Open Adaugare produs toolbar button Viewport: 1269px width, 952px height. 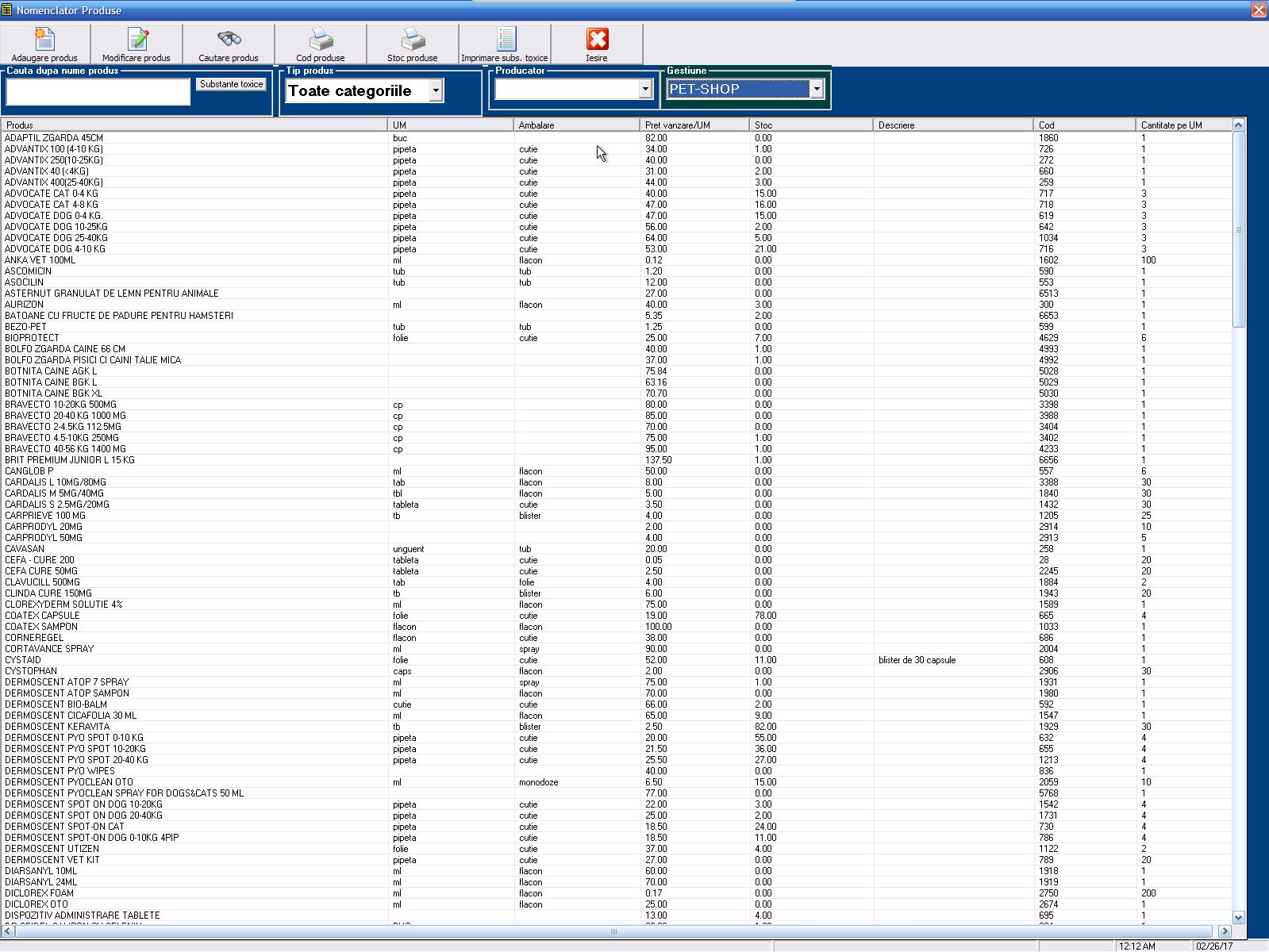click(45, 44)
